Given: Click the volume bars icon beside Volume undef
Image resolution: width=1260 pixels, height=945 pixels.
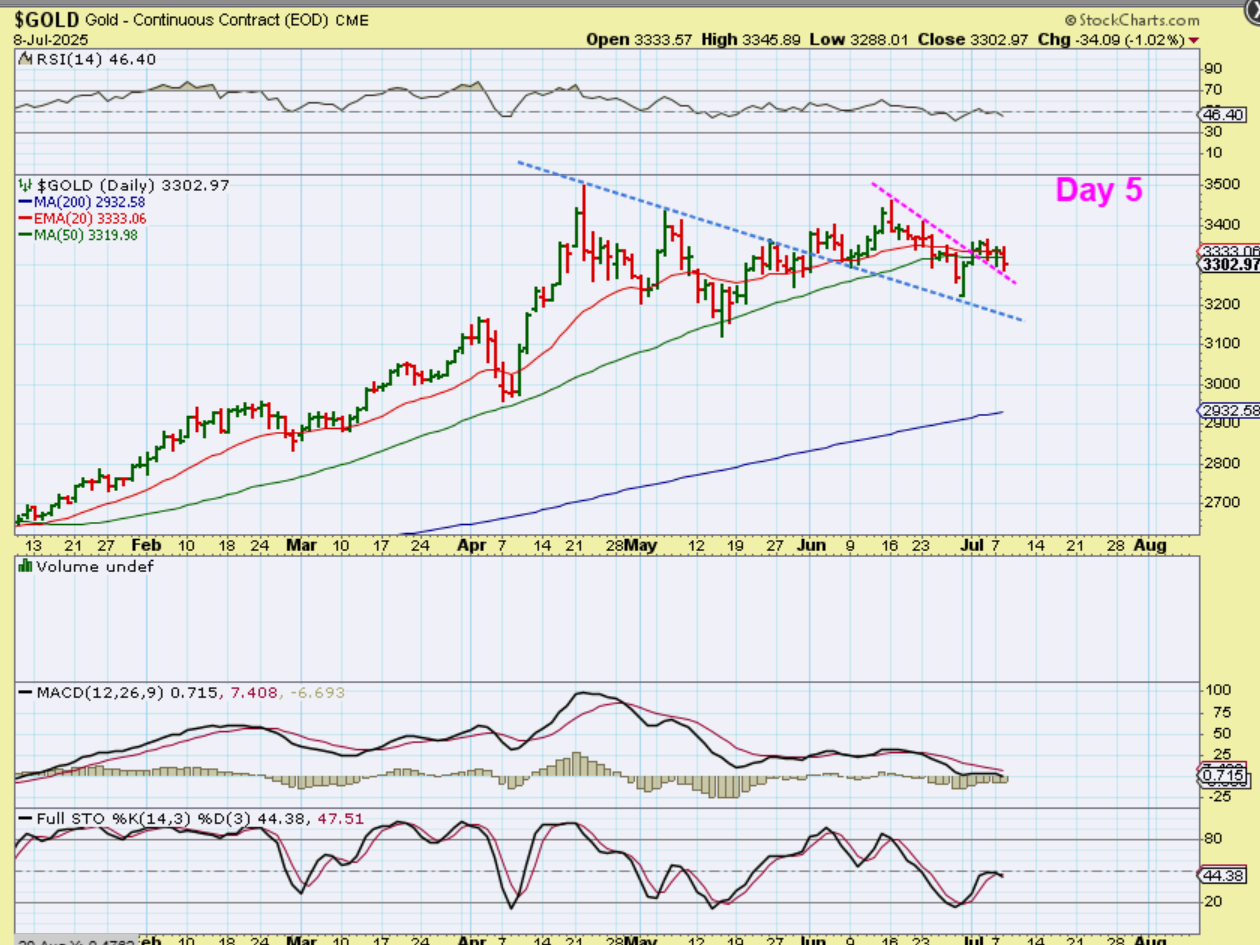Looking at the screenshot, I should [x=25, y=566].
